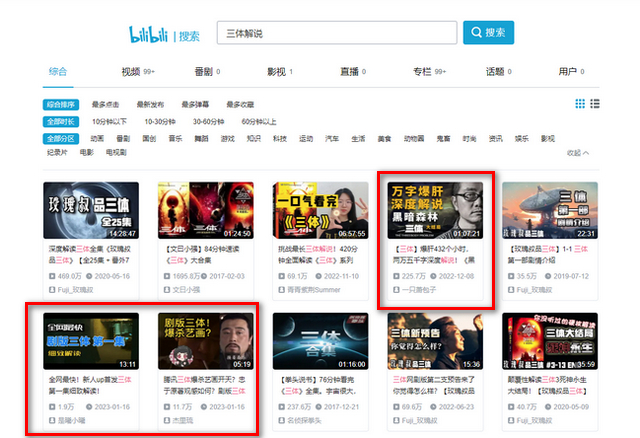The image size is (640, 438).
Task: Sort results by 最多弹幕
Action: point(195,104)
